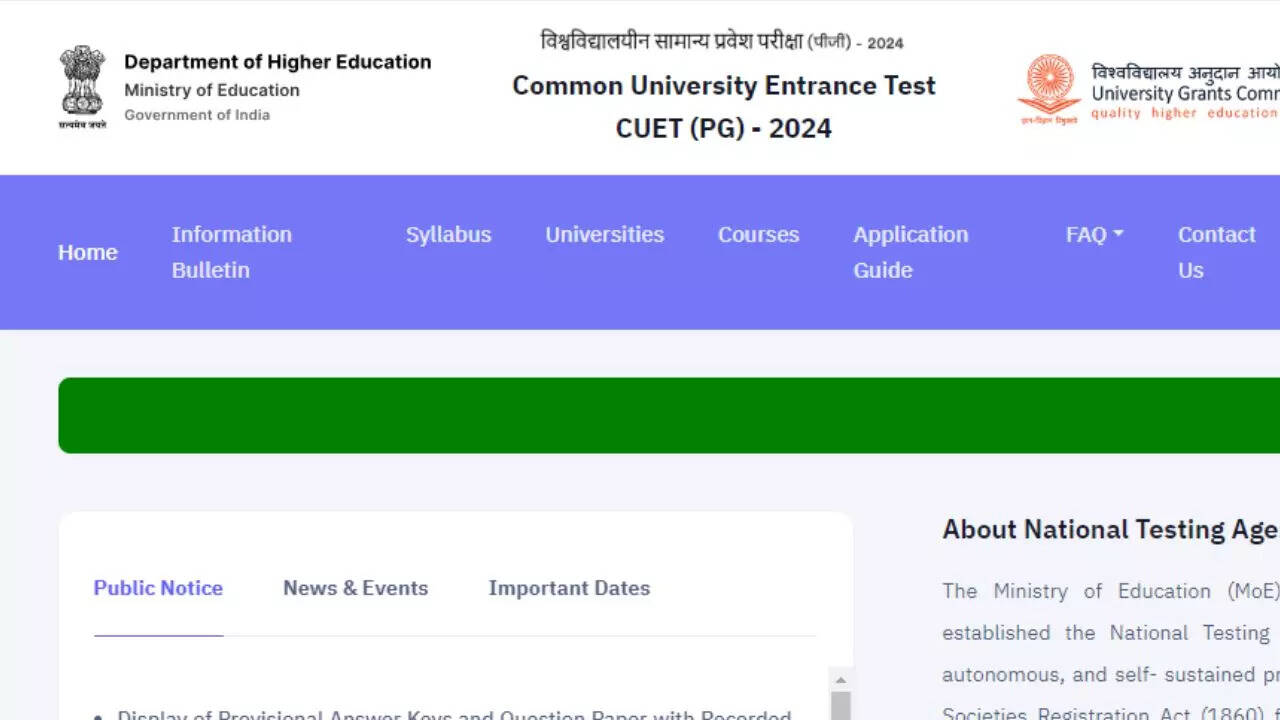Open the Application Guide link

click(x=911, y=252)
